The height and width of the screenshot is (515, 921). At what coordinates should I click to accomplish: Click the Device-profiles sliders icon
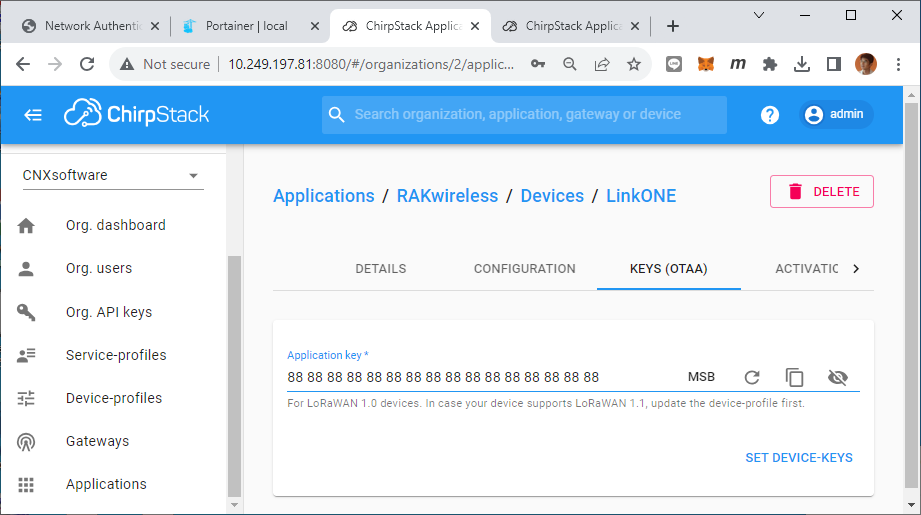[x=26, y=399]
